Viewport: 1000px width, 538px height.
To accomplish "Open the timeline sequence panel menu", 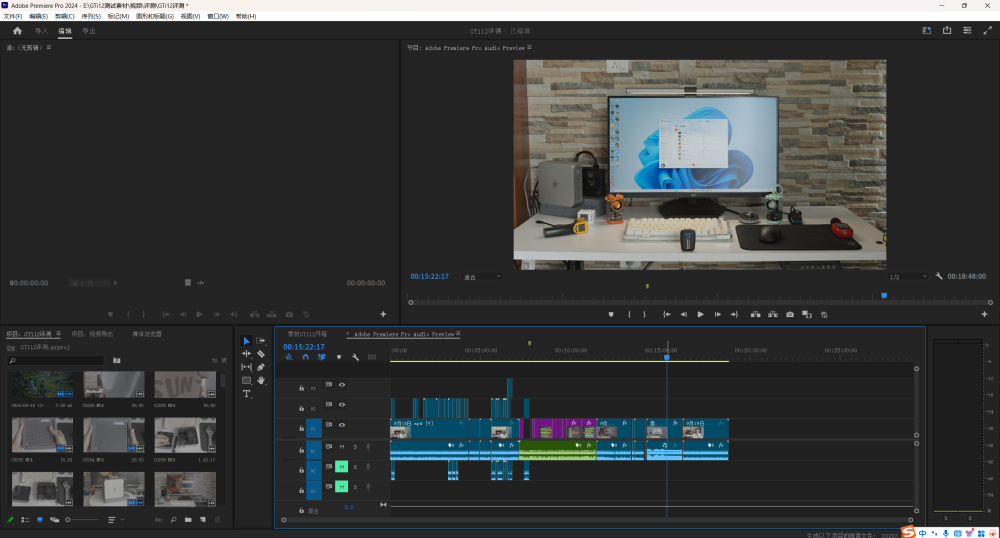I will pos(459,333).
